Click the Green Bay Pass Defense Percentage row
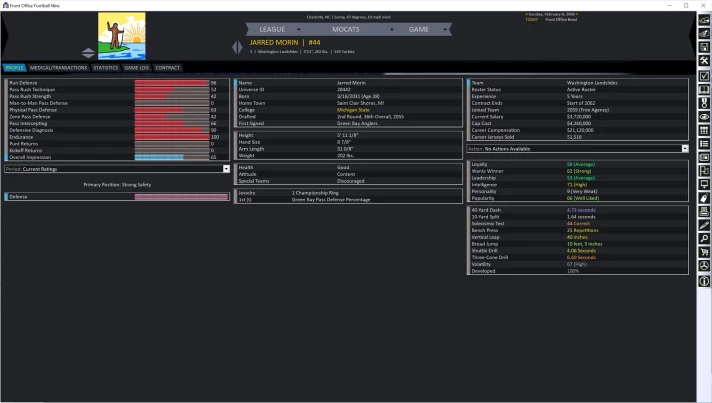The height and width of the screenshot is (403, 712). click(x=348, y=200)
